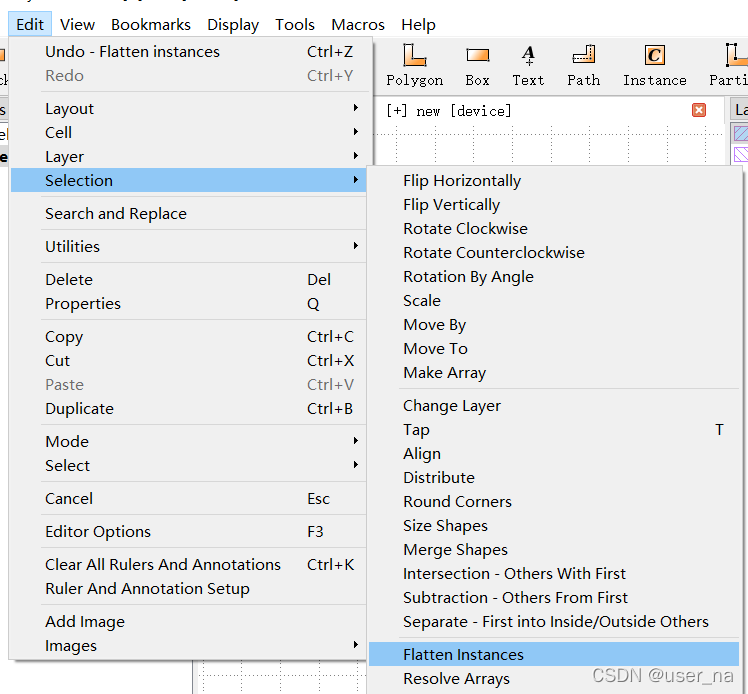Choose Cut in Edit menu
Viewport: 748px width, 694px height.
(x=188, y=360)
